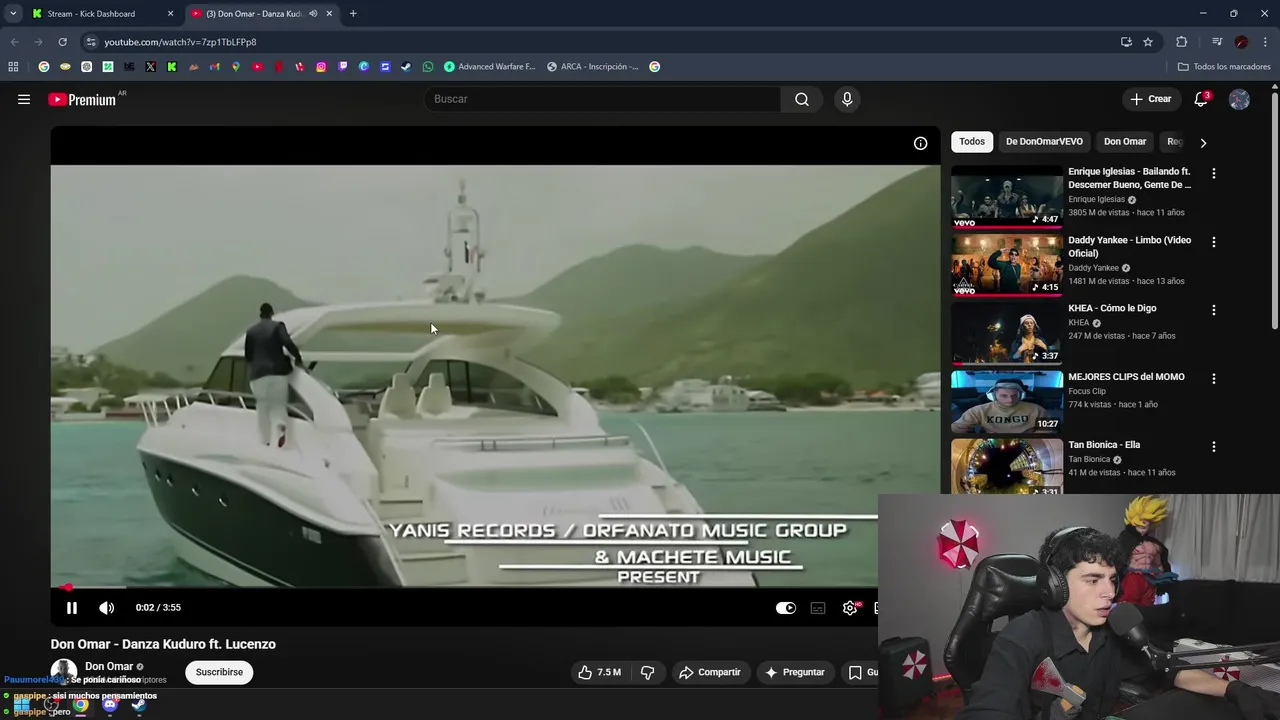Select the Don Omar filter chip
1280x720 pixels.
1125,142
